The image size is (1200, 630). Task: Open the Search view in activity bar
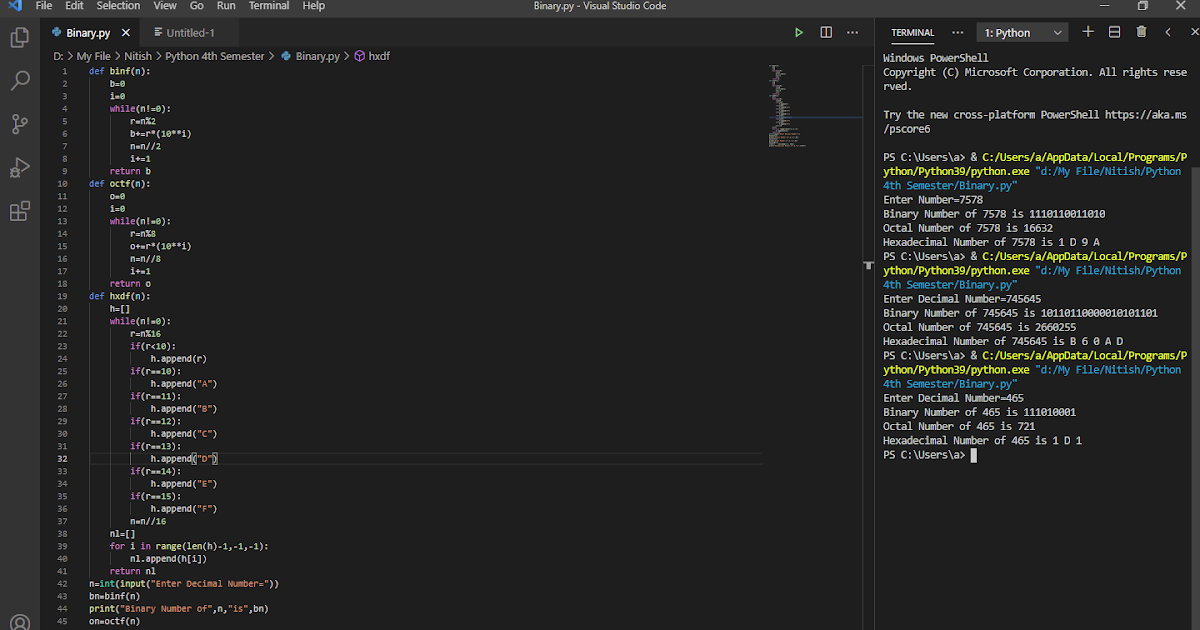point(19,81)
